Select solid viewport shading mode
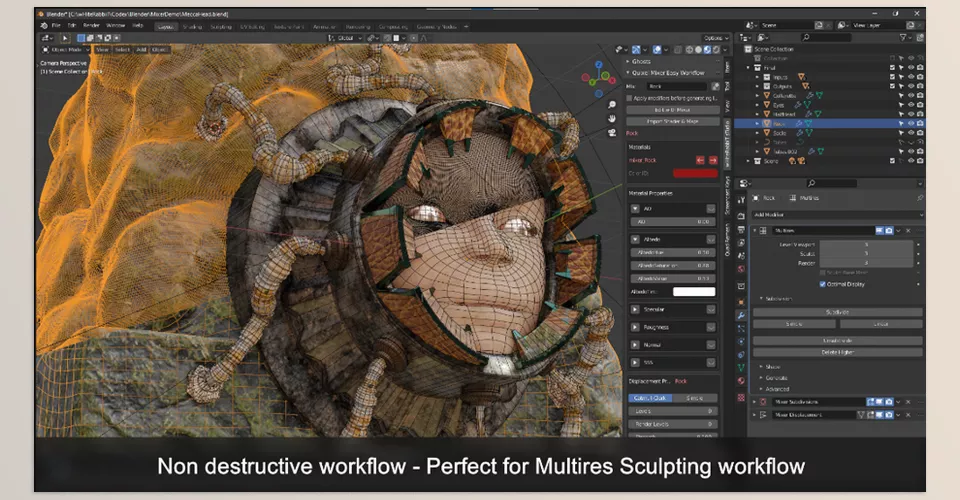The image size is (960, 500). tap(698, 50)
